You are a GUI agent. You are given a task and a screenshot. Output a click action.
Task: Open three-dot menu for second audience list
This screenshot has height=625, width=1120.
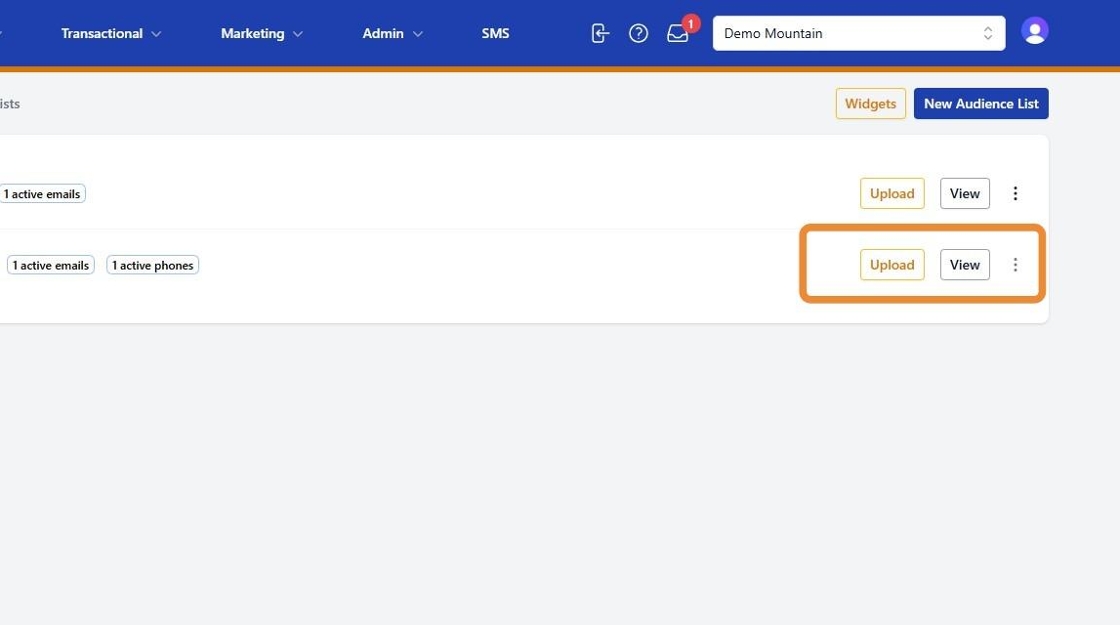(x=1015, y=265)
